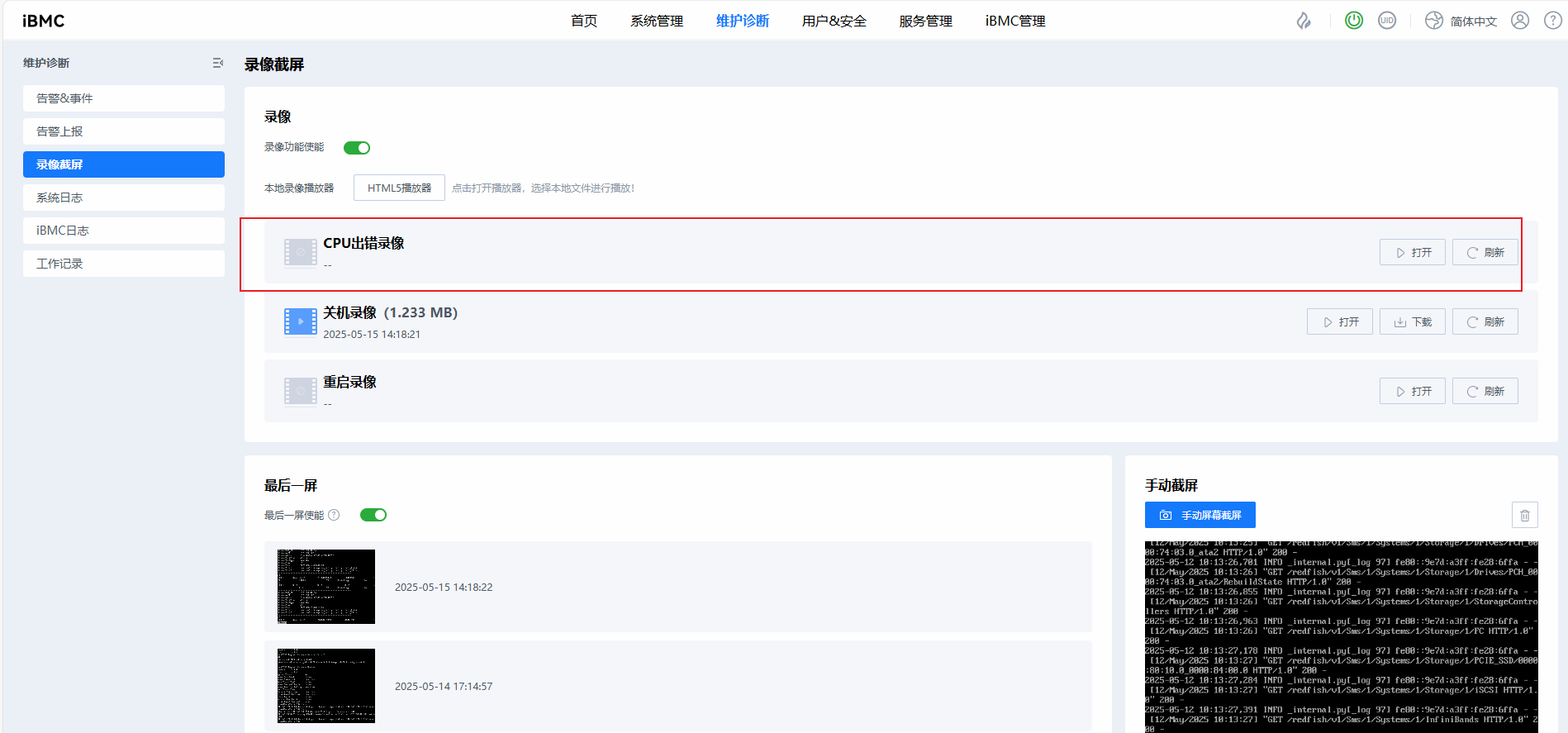Click the help icon beside 最后一屏使能
The width and height of the screenshot is (1568, 733).
[334, 515]
